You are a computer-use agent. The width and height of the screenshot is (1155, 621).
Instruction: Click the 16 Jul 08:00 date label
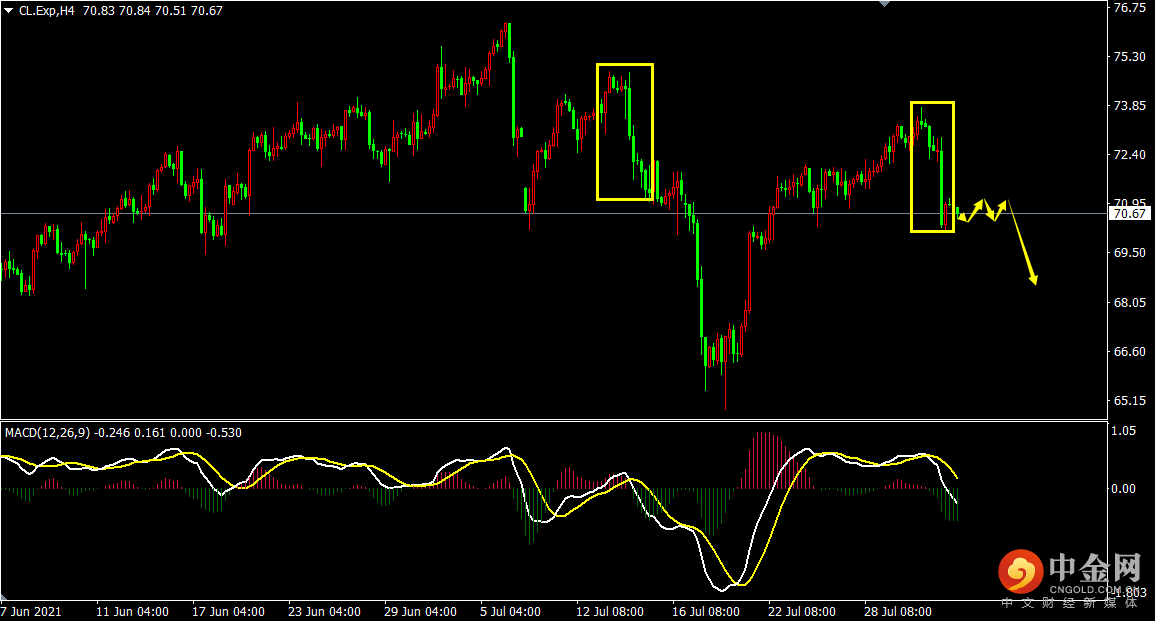tap(705, 611)
